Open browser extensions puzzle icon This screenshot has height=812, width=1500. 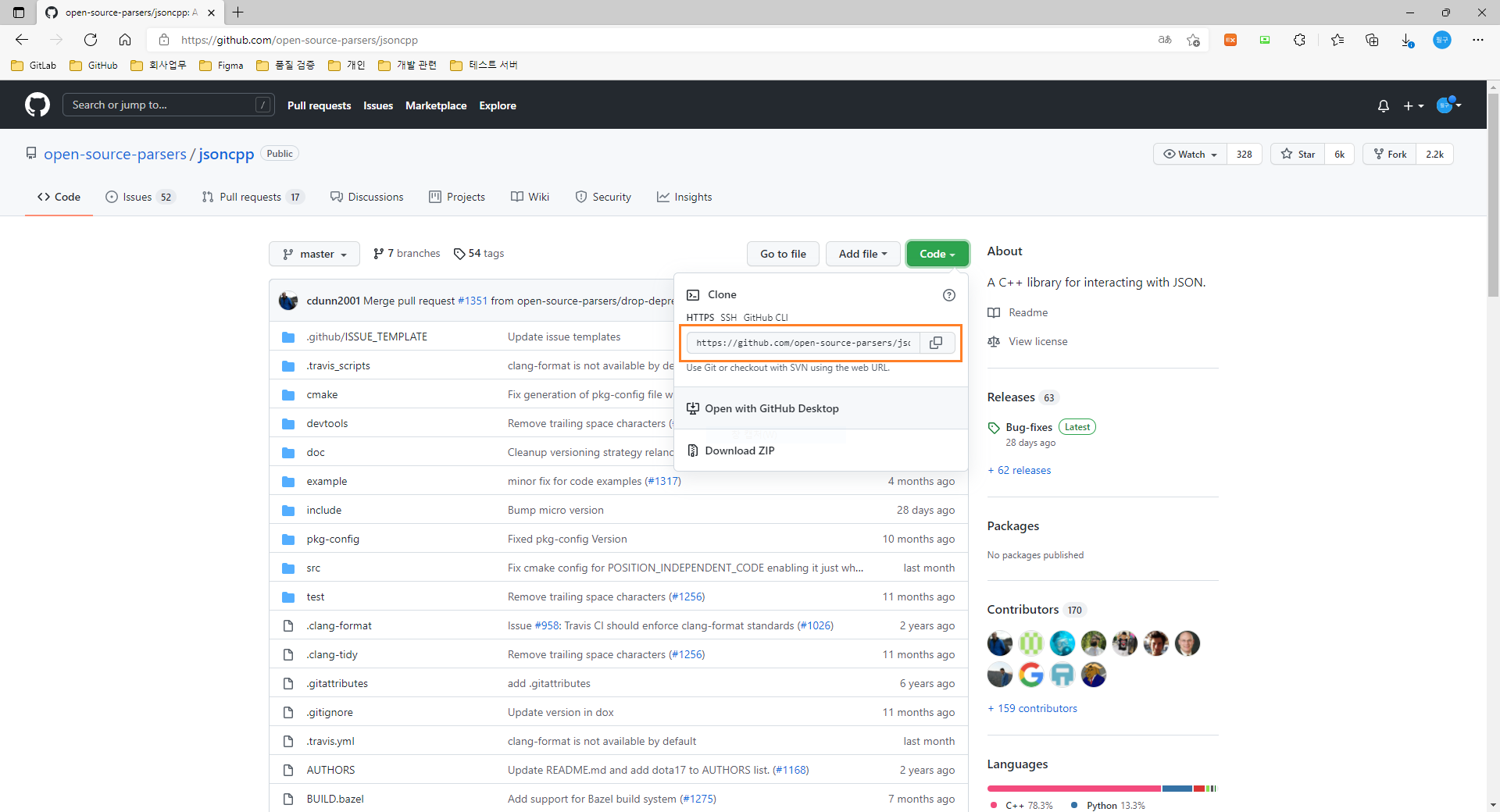(1299, 40)
